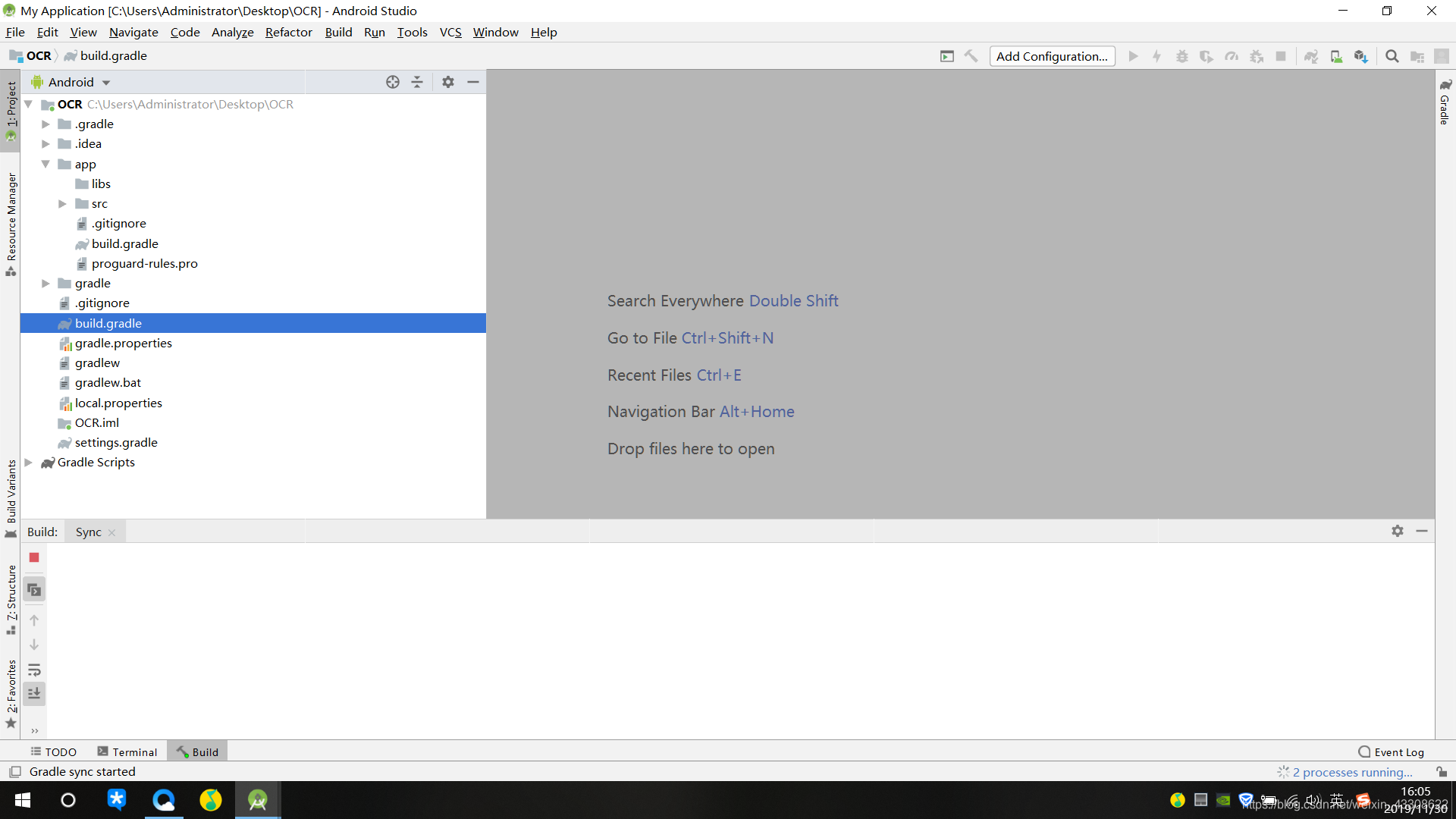Screen dimensions: 1456x819
Task: Open the Tools menu
Action: coord(412,32)
